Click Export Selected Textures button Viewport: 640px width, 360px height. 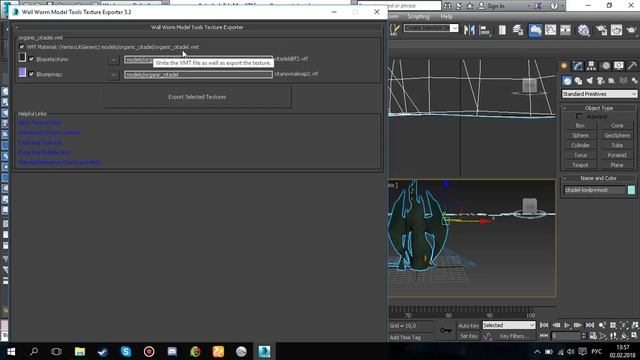click(197, 97)
